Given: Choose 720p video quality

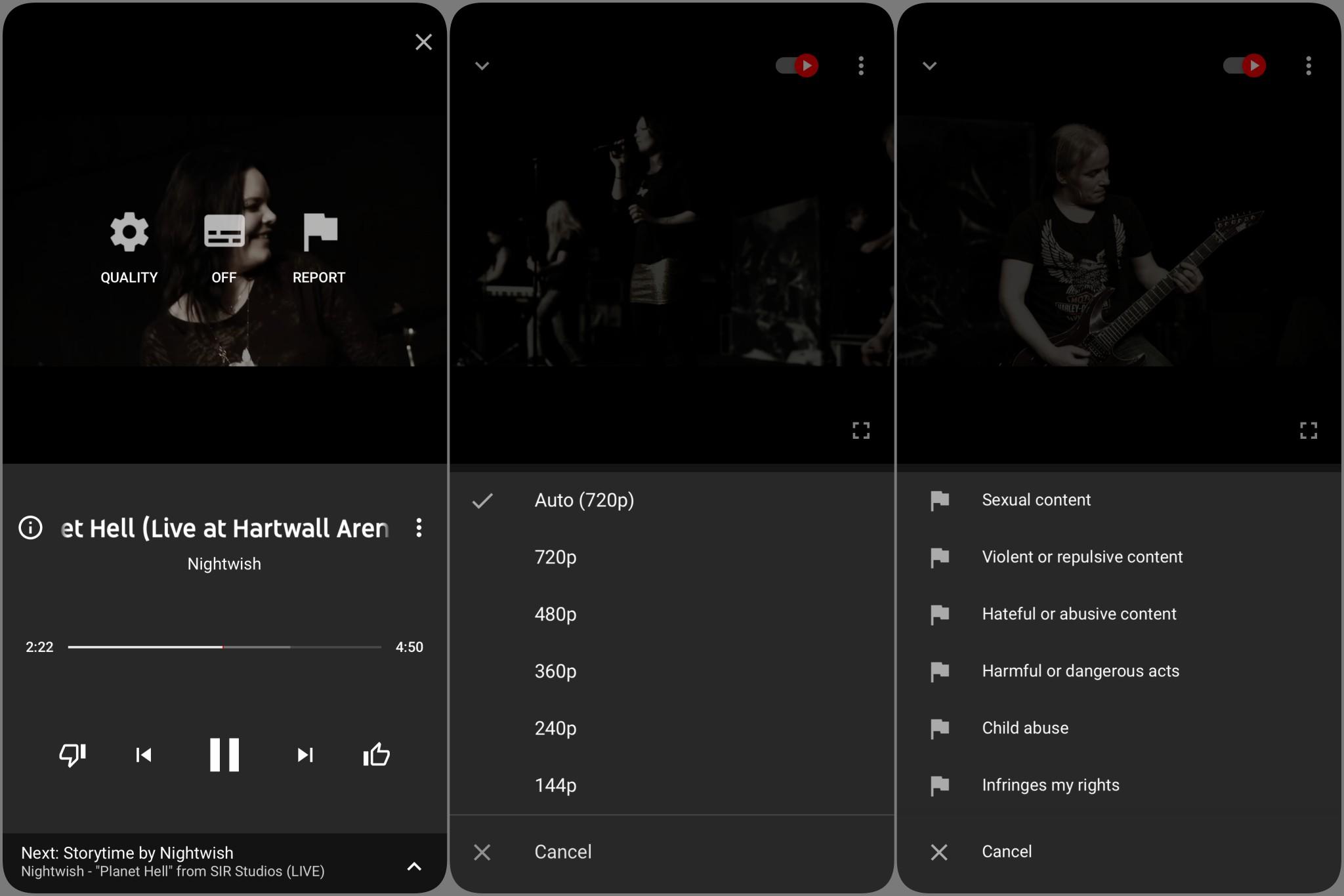Looking at the screenshot, I should click(x=672, y=558).
